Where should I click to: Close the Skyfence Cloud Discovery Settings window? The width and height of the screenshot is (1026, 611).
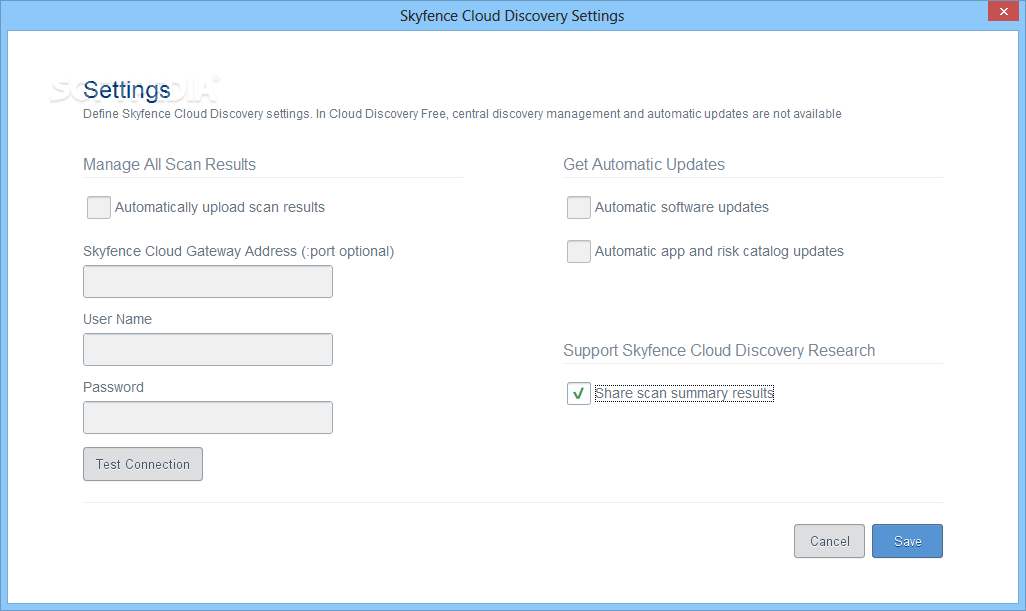(1003, 11)
